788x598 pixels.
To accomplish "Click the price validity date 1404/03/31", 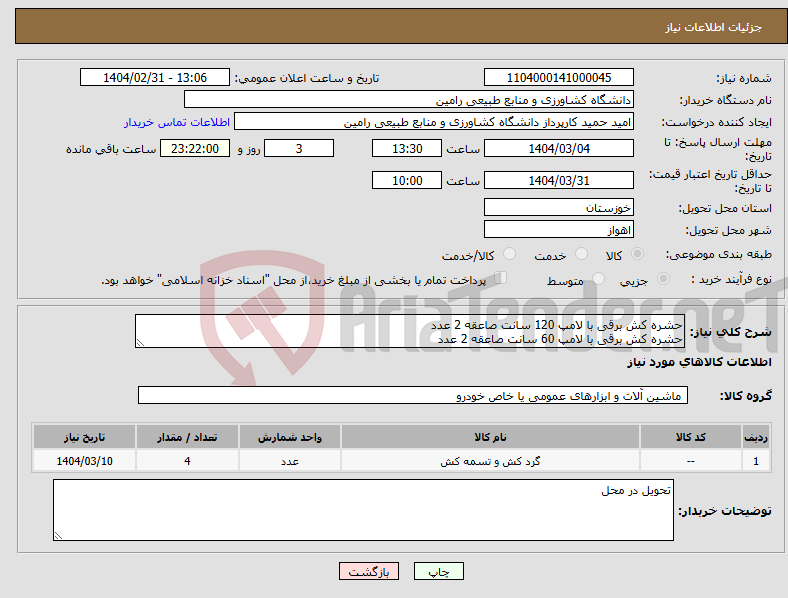I will 559,180.
